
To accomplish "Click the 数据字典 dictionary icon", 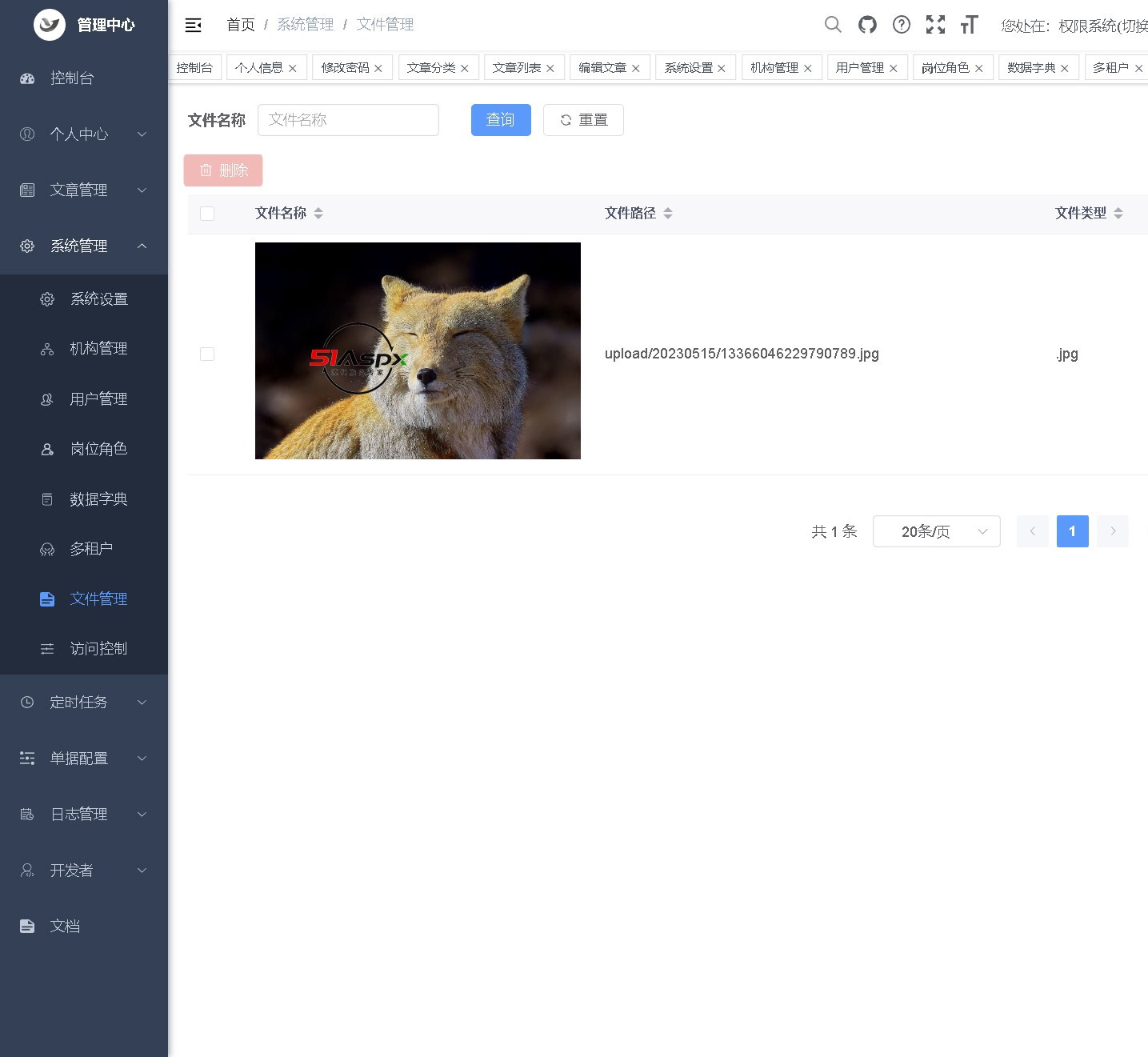I will (x=47, y=499).
